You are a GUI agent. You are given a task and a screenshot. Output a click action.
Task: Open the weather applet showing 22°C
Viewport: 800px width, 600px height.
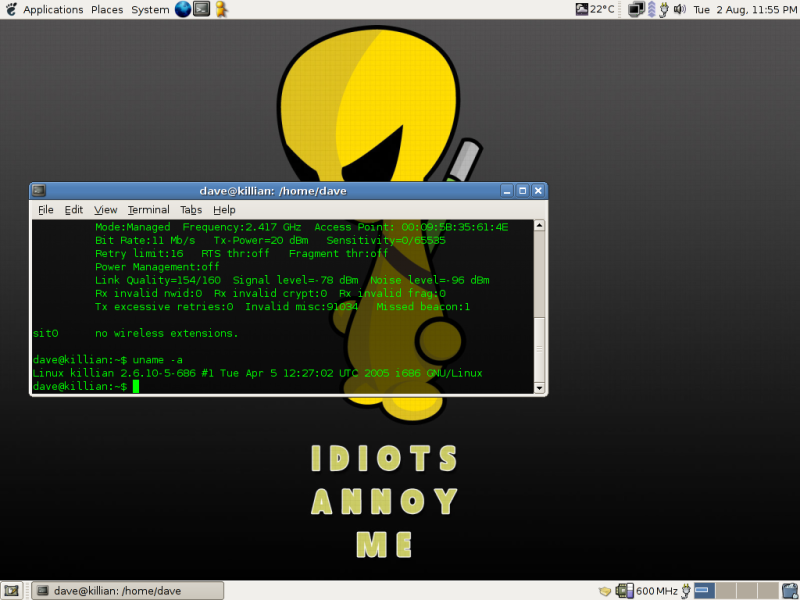[x=595, y=9]
